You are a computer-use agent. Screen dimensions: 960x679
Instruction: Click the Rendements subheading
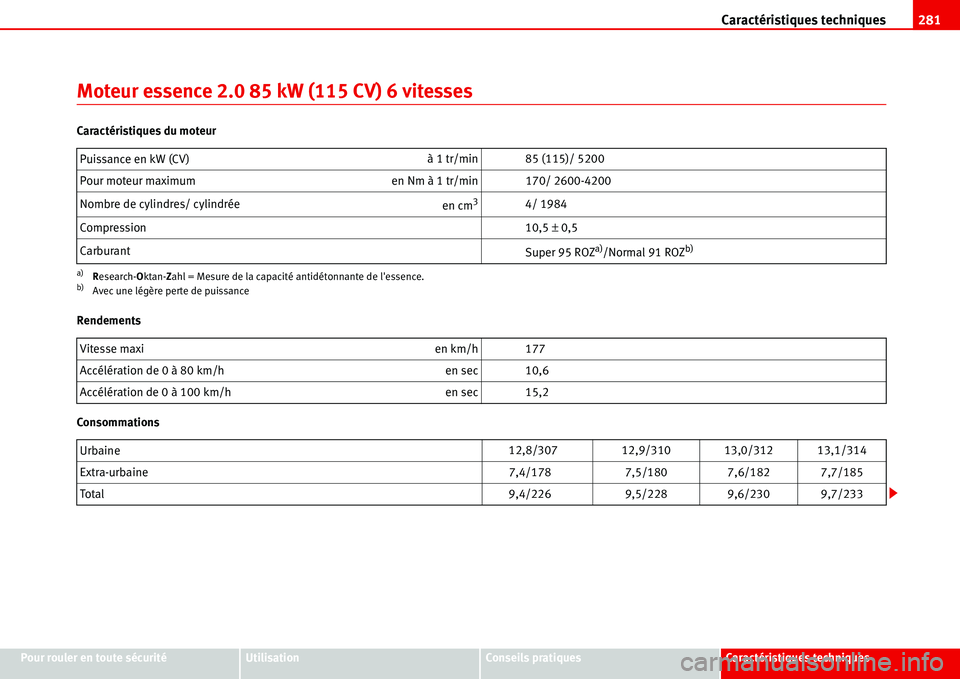click(x=108, y=321)
